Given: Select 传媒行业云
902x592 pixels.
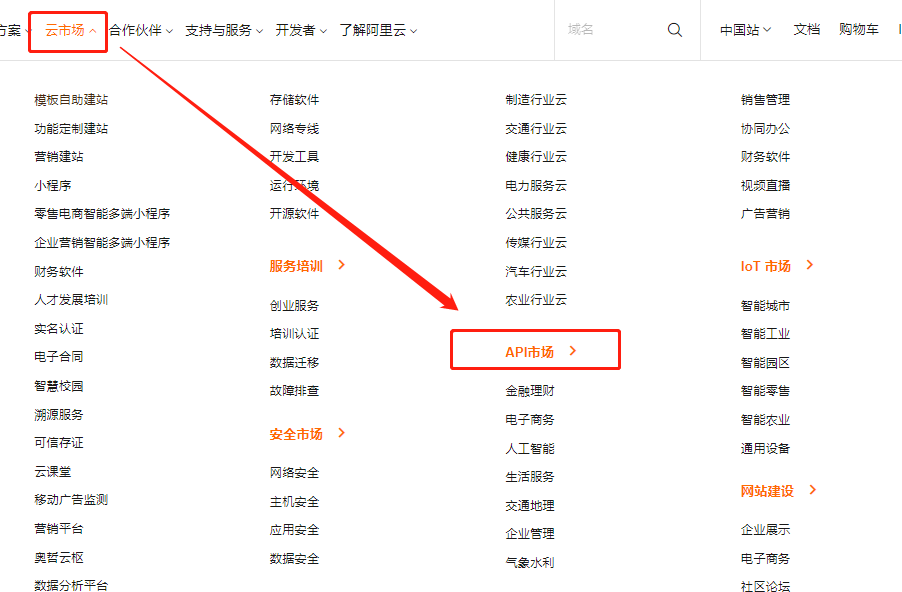Looking at the screenshot, I should coord(536,242).
